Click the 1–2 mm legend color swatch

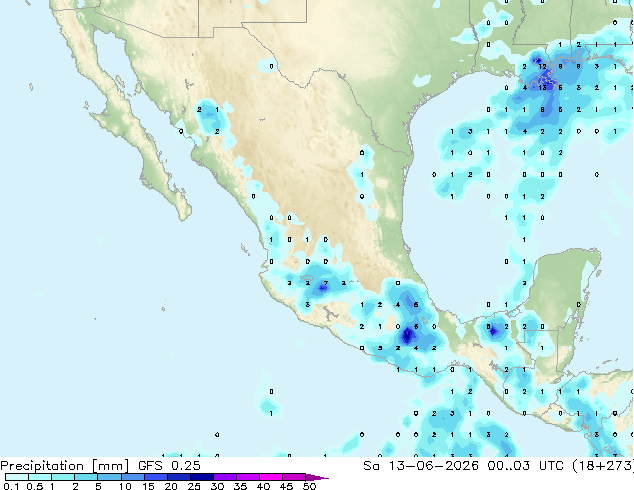click(x=63, y=477)
